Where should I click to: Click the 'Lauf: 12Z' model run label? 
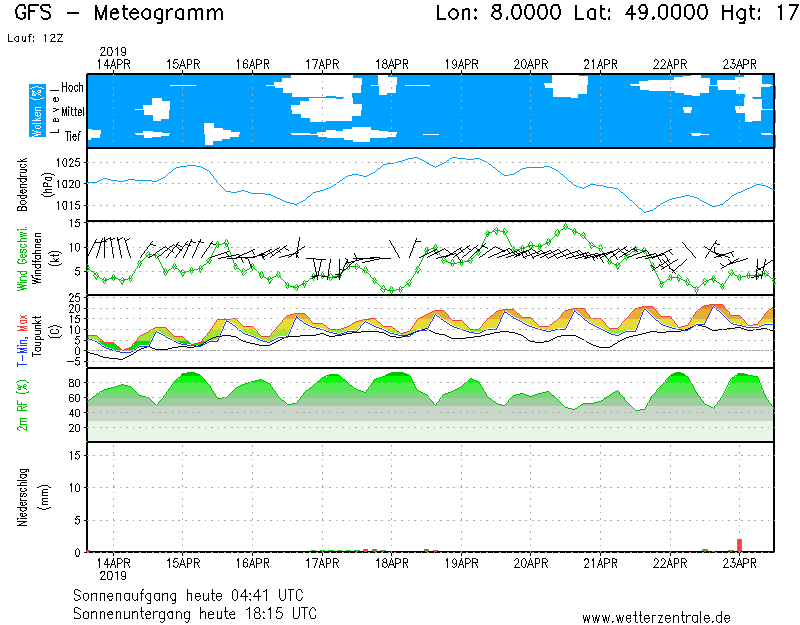point(35,38)
